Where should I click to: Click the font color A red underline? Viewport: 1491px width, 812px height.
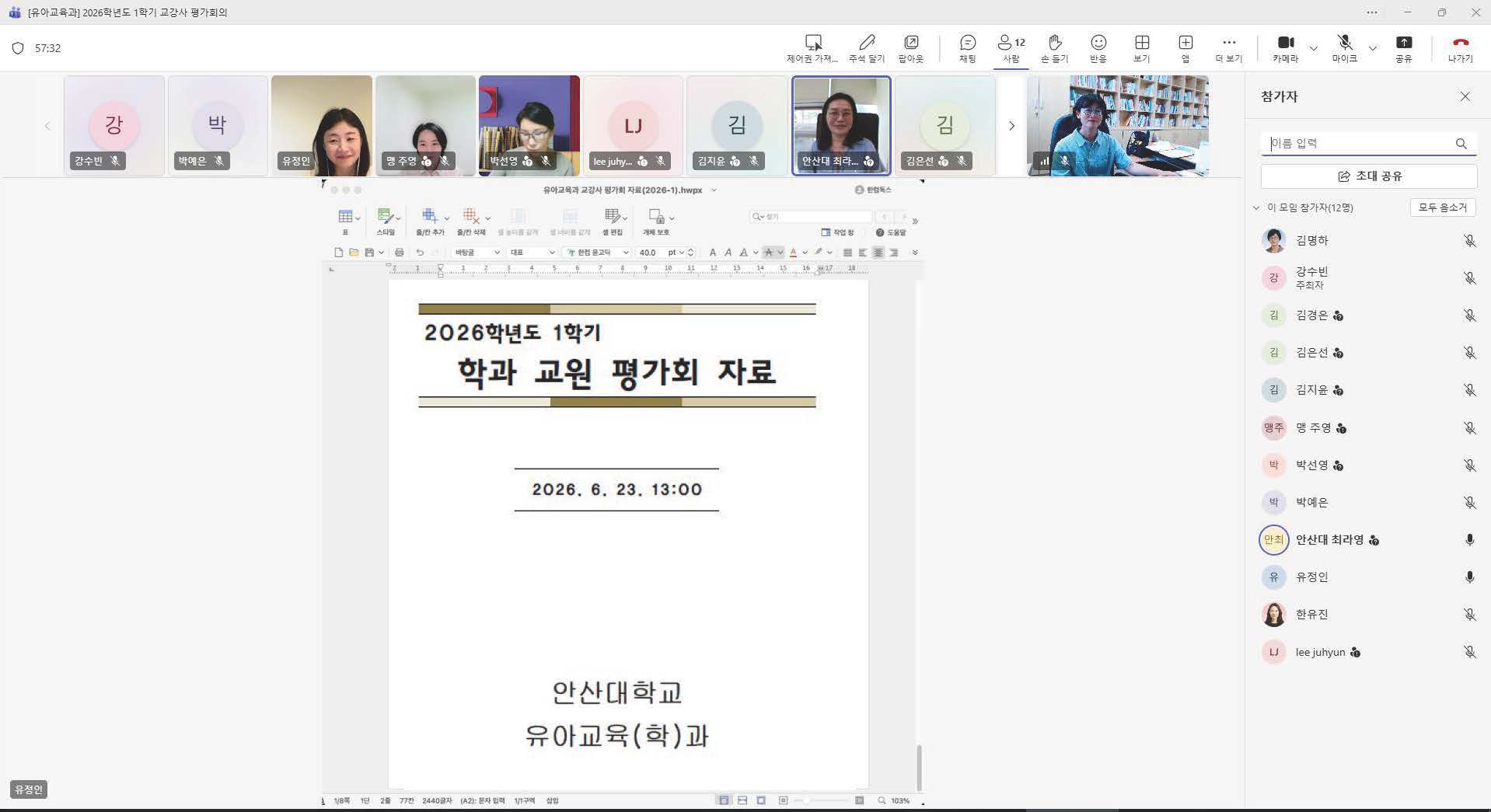pyautogui.click(x=793, y=253)
